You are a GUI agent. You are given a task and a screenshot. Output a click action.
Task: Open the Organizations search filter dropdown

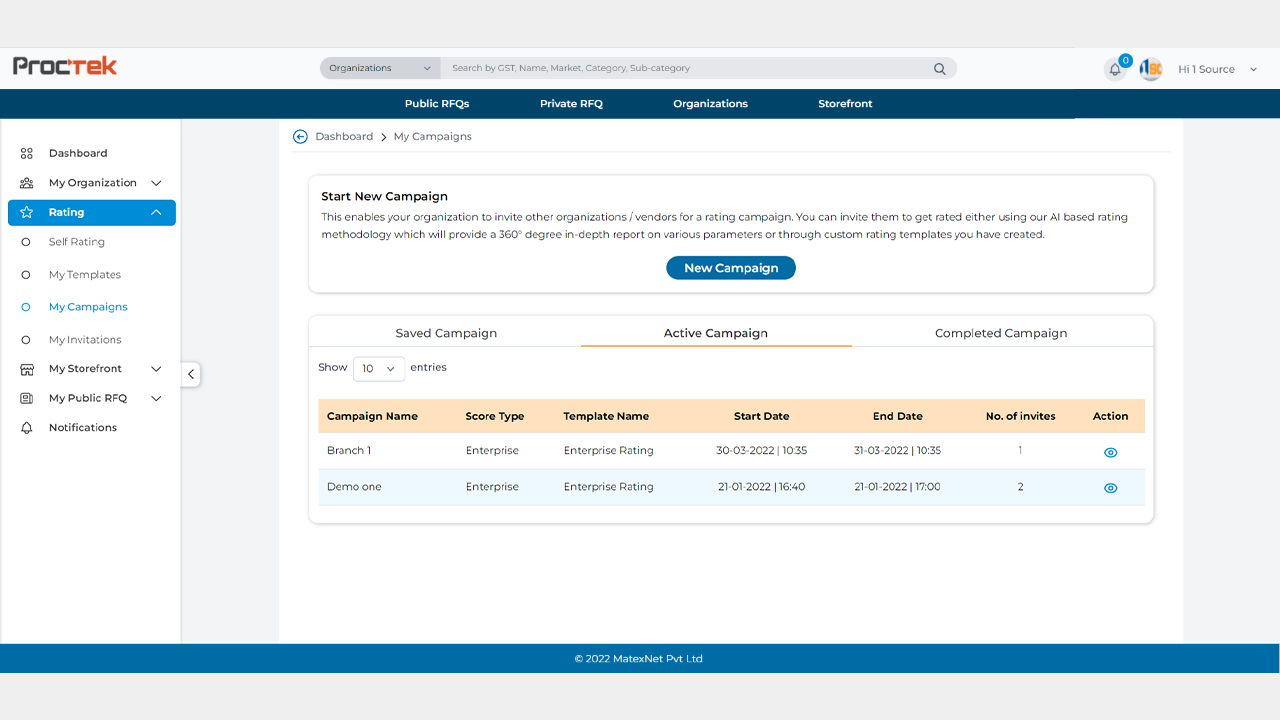coord(380,68)
